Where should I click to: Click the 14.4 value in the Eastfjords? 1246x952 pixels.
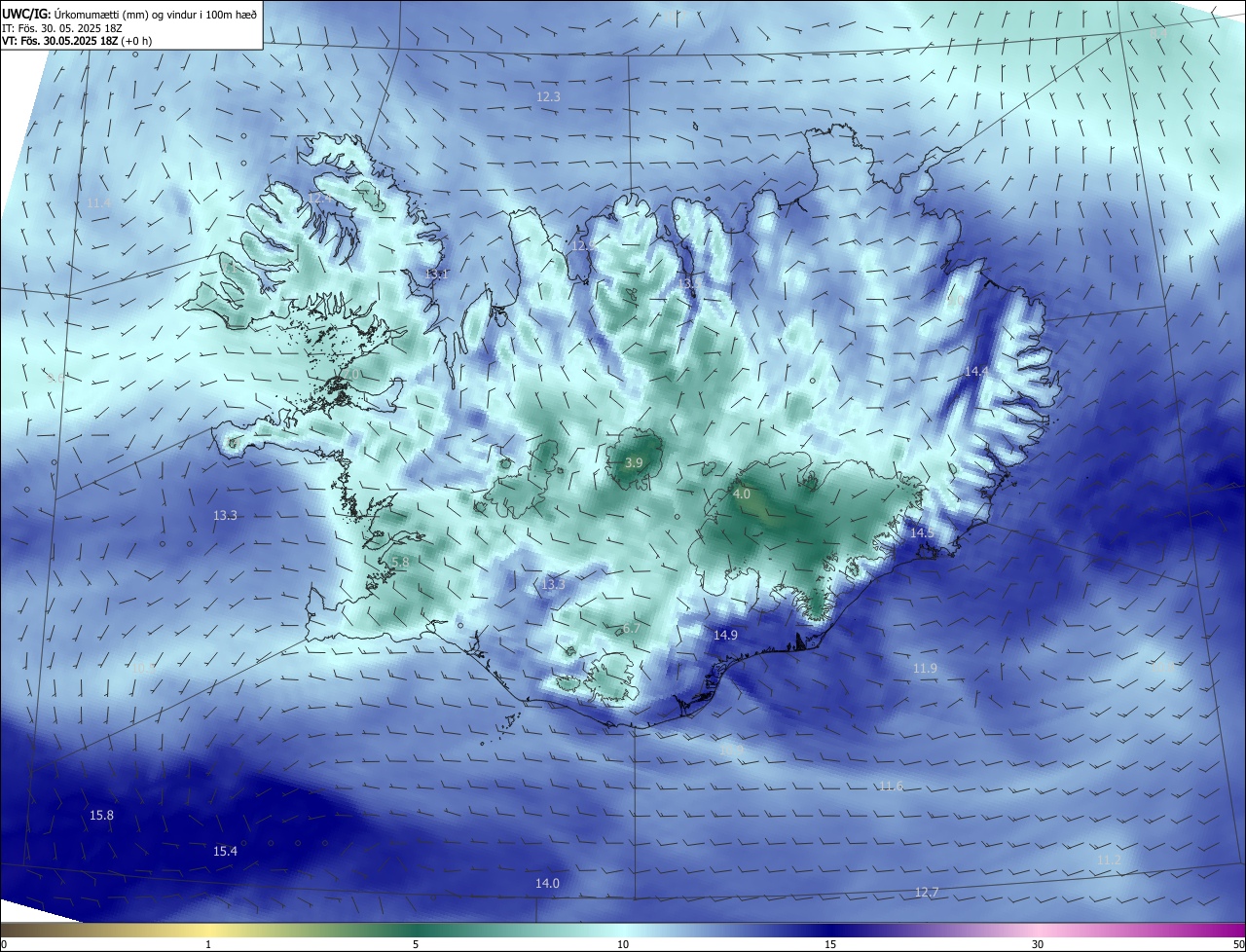(976, 372)
